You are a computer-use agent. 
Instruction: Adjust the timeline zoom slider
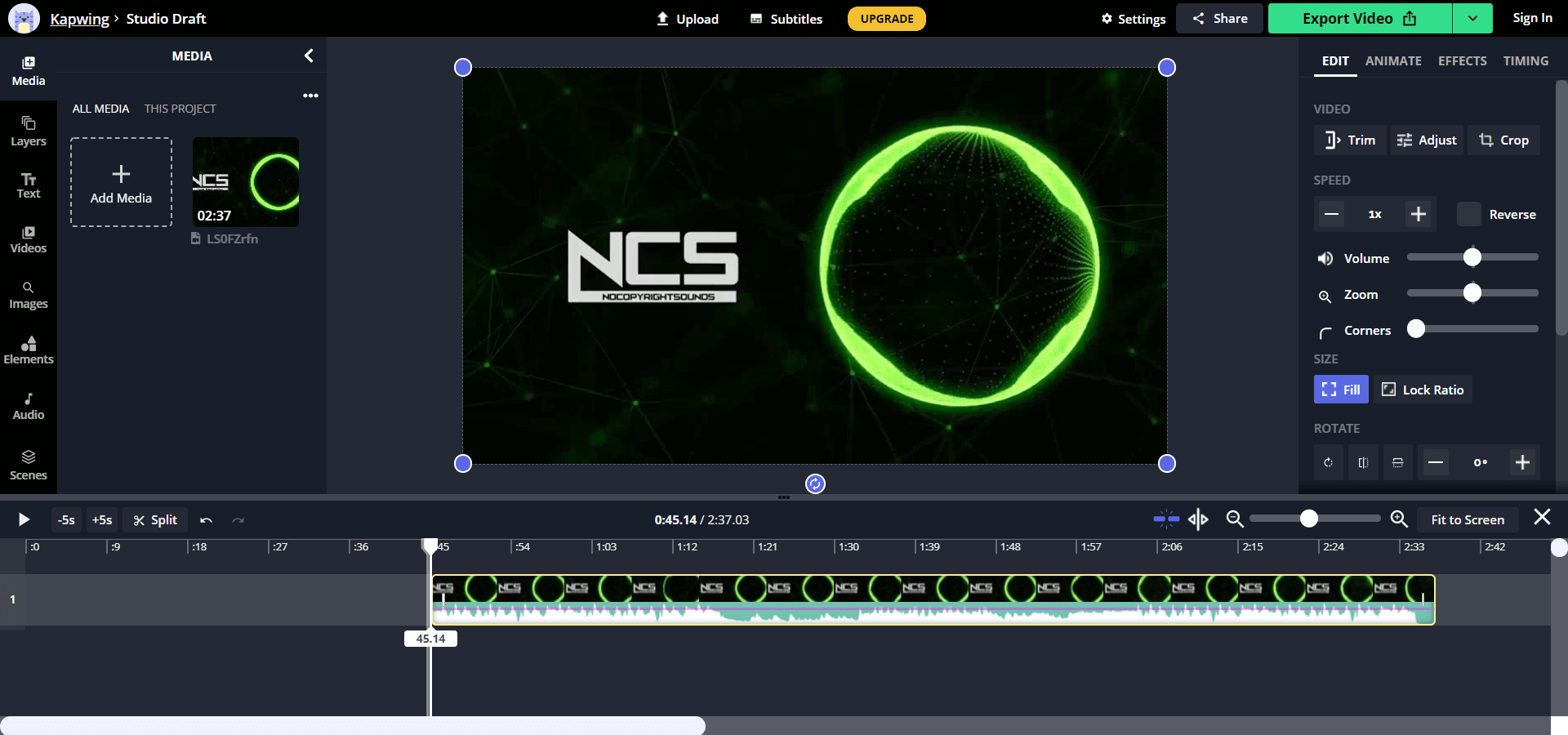(1314, 519)
